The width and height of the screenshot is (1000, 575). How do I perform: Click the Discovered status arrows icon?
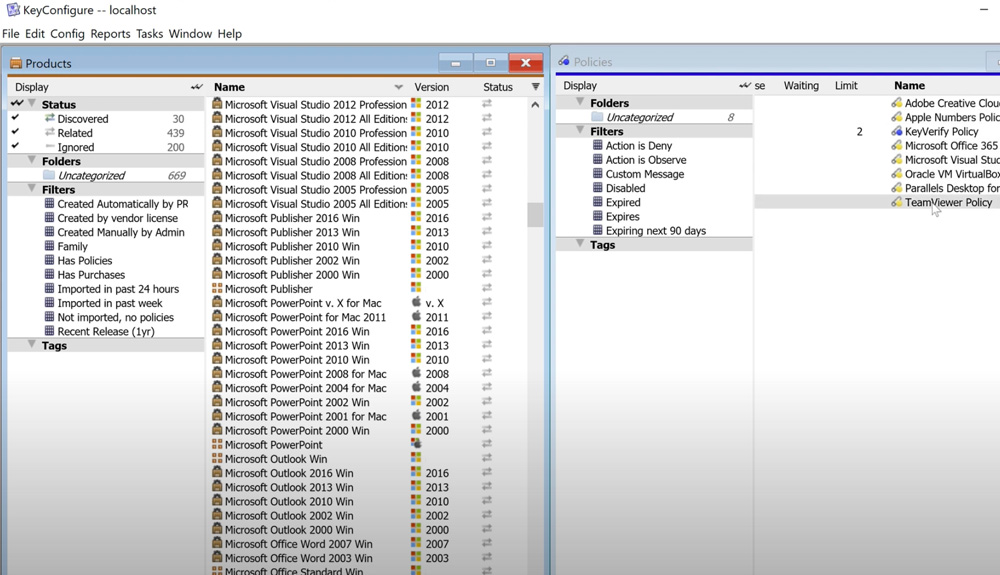[49, 119]
